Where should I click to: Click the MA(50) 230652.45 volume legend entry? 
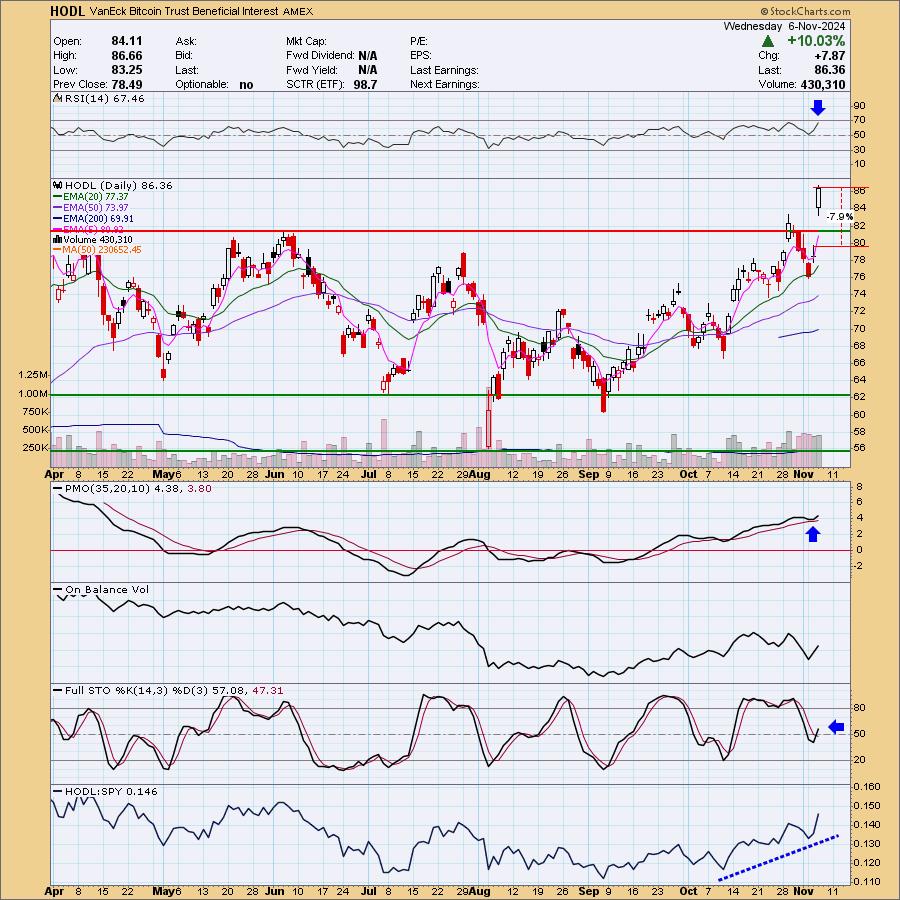pyautogui.click(x=98, y=250)
